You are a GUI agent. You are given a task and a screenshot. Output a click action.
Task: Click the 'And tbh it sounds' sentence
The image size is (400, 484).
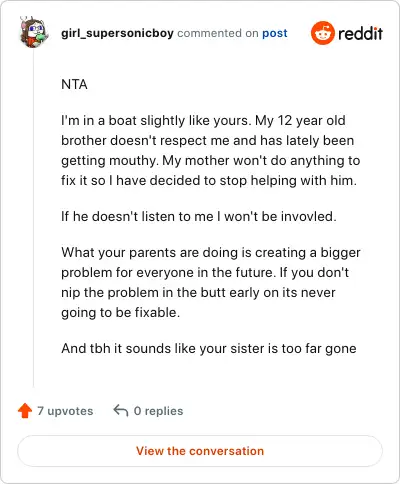point(209,348)
